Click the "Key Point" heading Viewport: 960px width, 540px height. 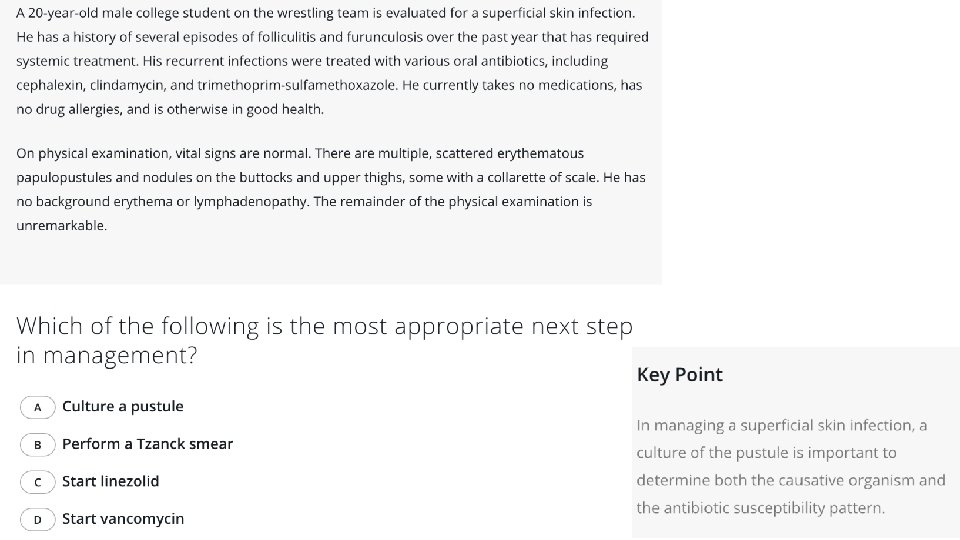pyautogui.click(x=679, y=375)
